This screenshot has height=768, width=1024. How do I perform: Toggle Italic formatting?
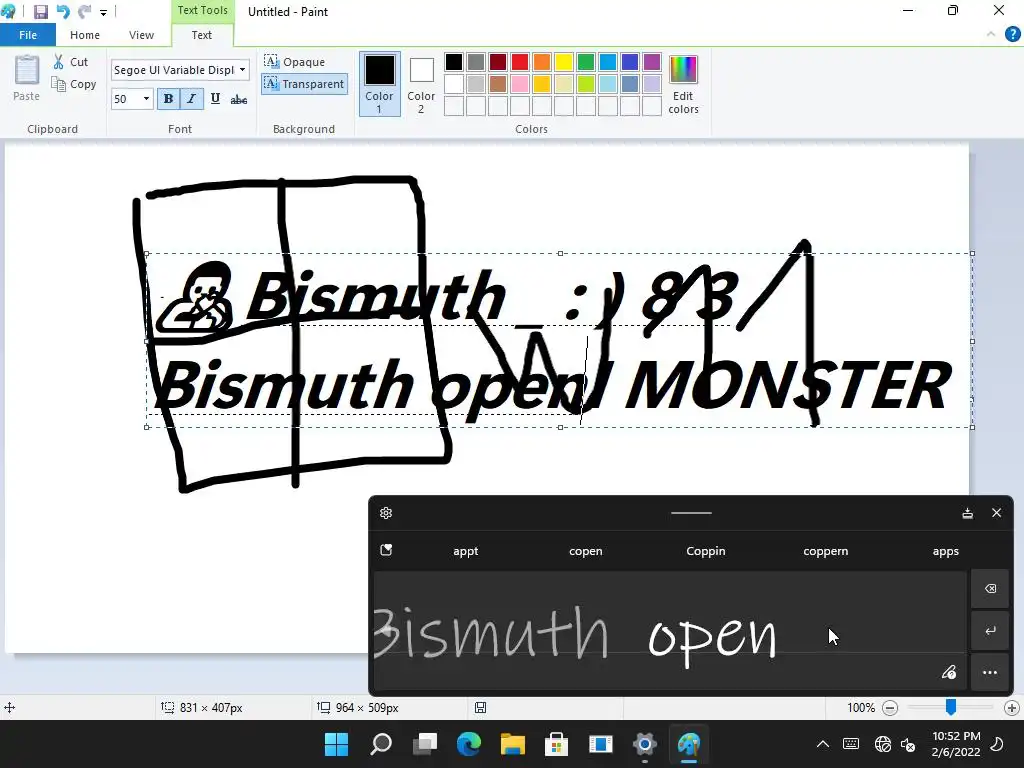tap(191, 99)
